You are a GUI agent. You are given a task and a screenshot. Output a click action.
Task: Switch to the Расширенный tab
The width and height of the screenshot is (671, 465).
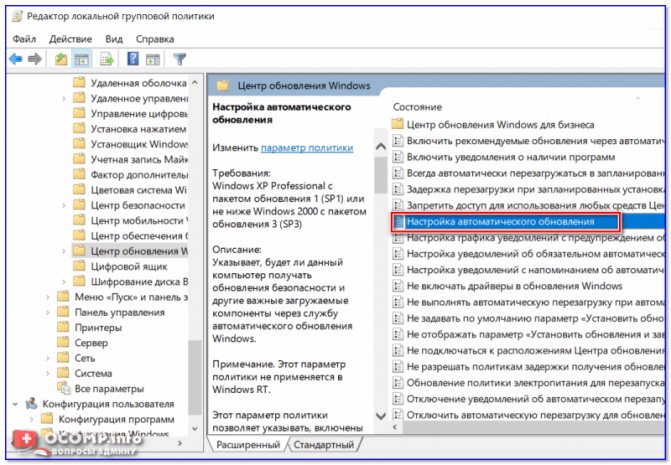click(248, 444)
